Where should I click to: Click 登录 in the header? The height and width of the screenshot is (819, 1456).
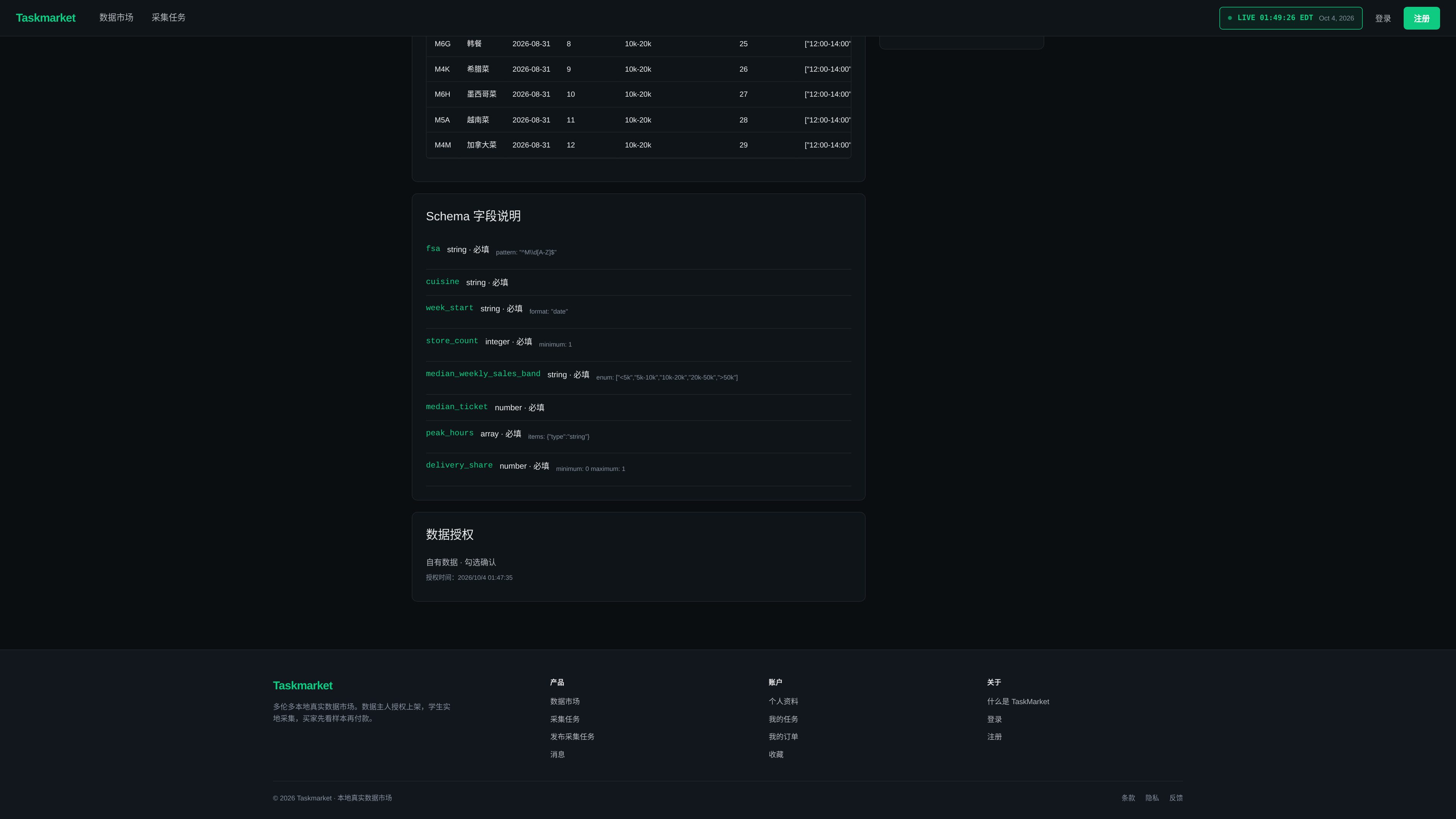tap(1383, 19)
